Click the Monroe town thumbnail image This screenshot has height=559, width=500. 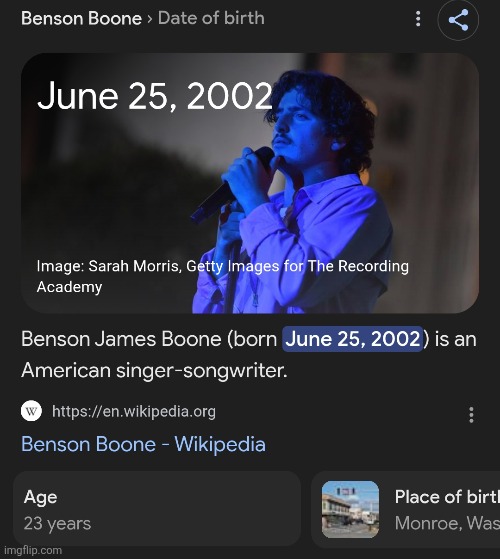(x=350, y=509)
